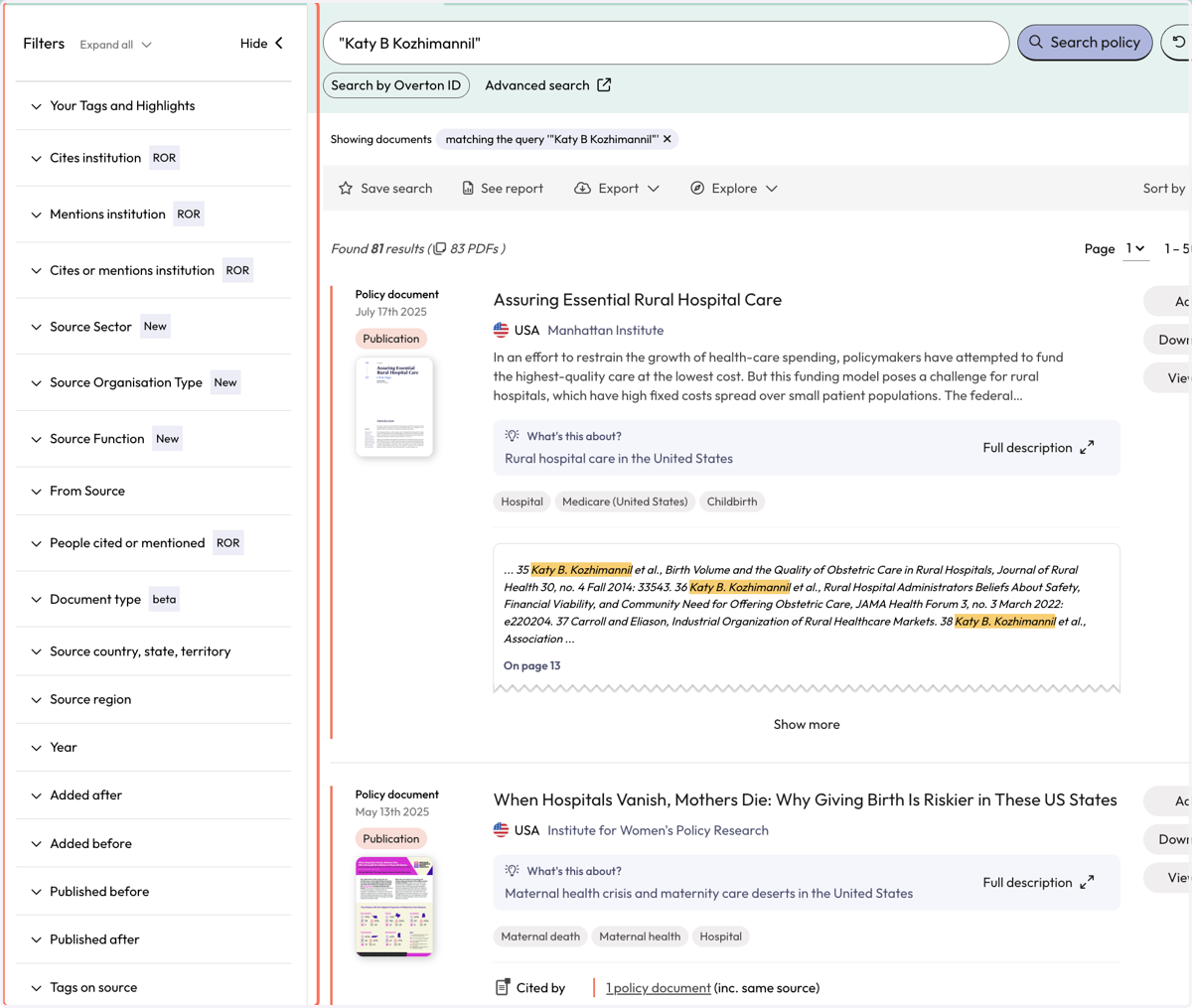Viewport: 1192px width, 1008px height.
Task: Click the On page 13 link
Action: 532,665
